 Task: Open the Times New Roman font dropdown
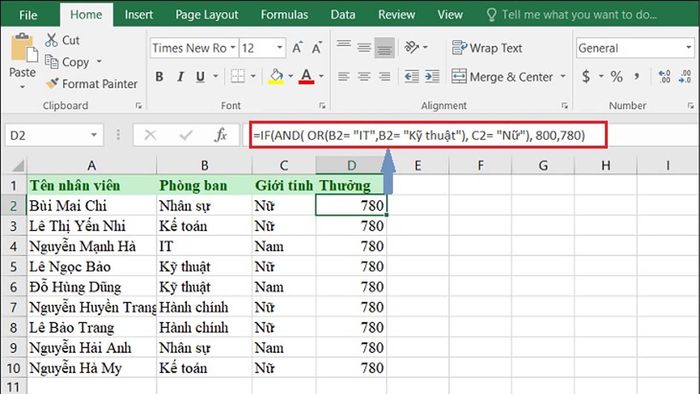coord(233,48)
